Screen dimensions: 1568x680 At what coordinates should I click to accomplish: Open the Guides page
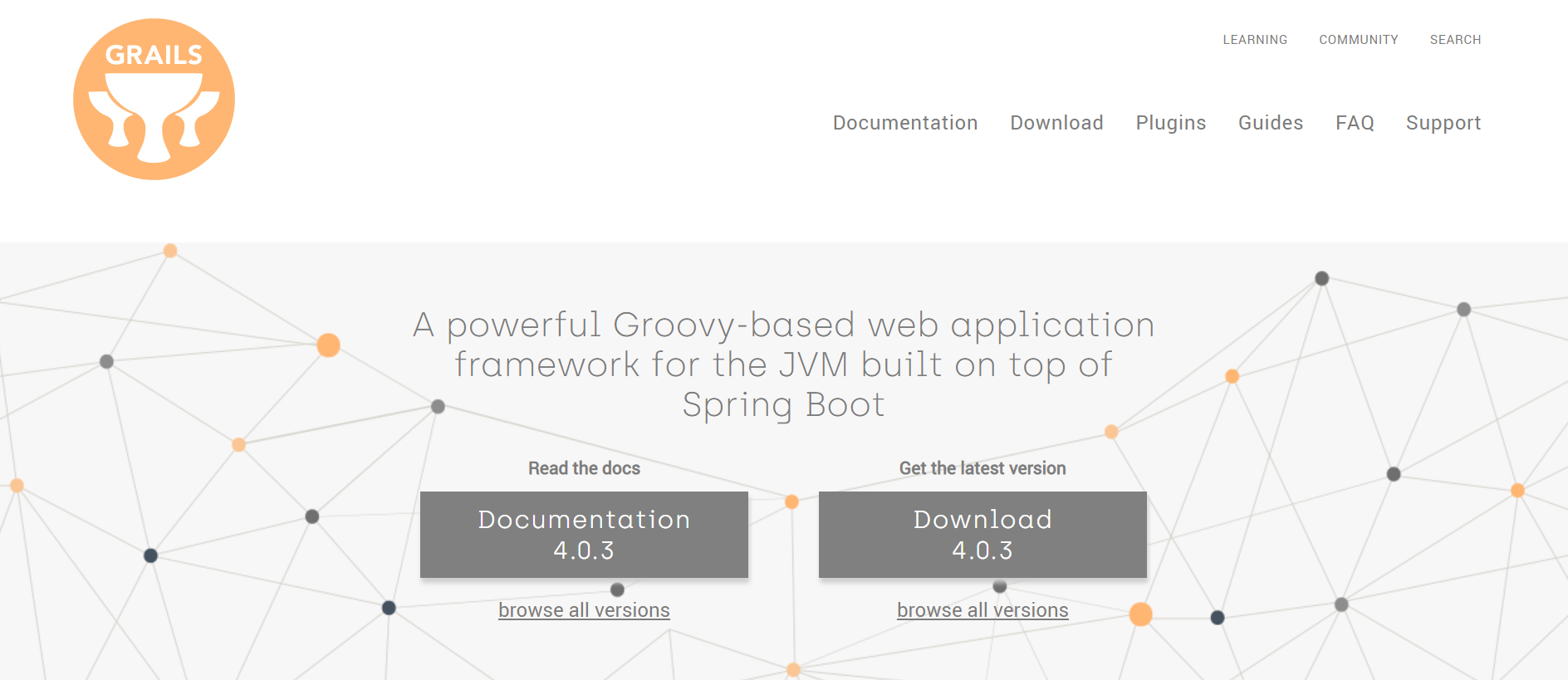pos(1271,123)
